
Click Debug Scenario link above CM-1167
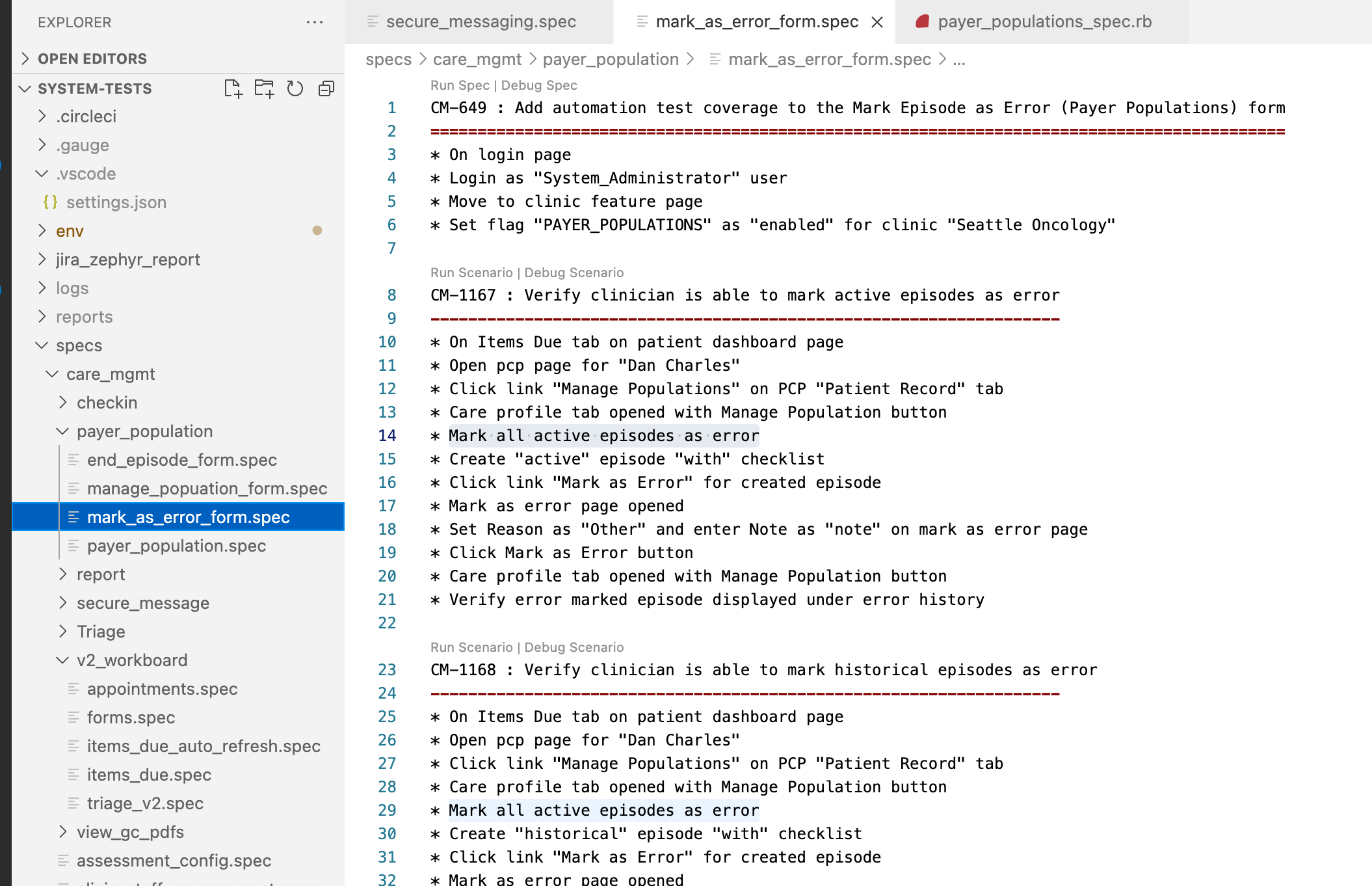pyautogui.click(x=575, y=273)
